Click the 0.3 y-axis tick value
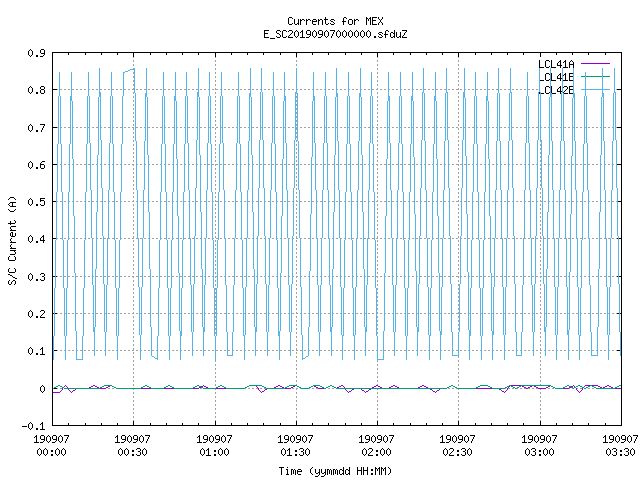This screenshot has height=480, width=640. coord(36,277)
